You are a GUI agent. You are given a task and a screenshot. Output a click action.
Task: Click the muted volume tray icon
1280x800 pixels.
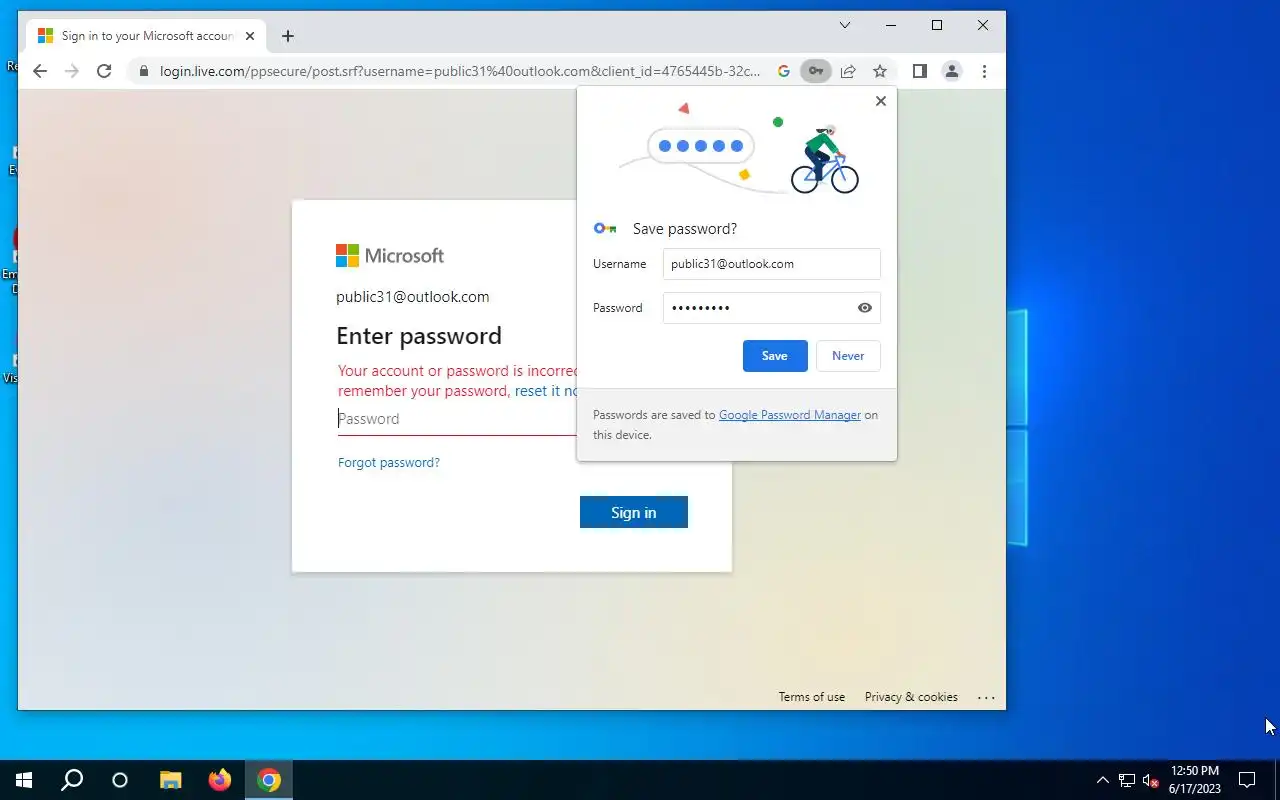[1151, 780]
